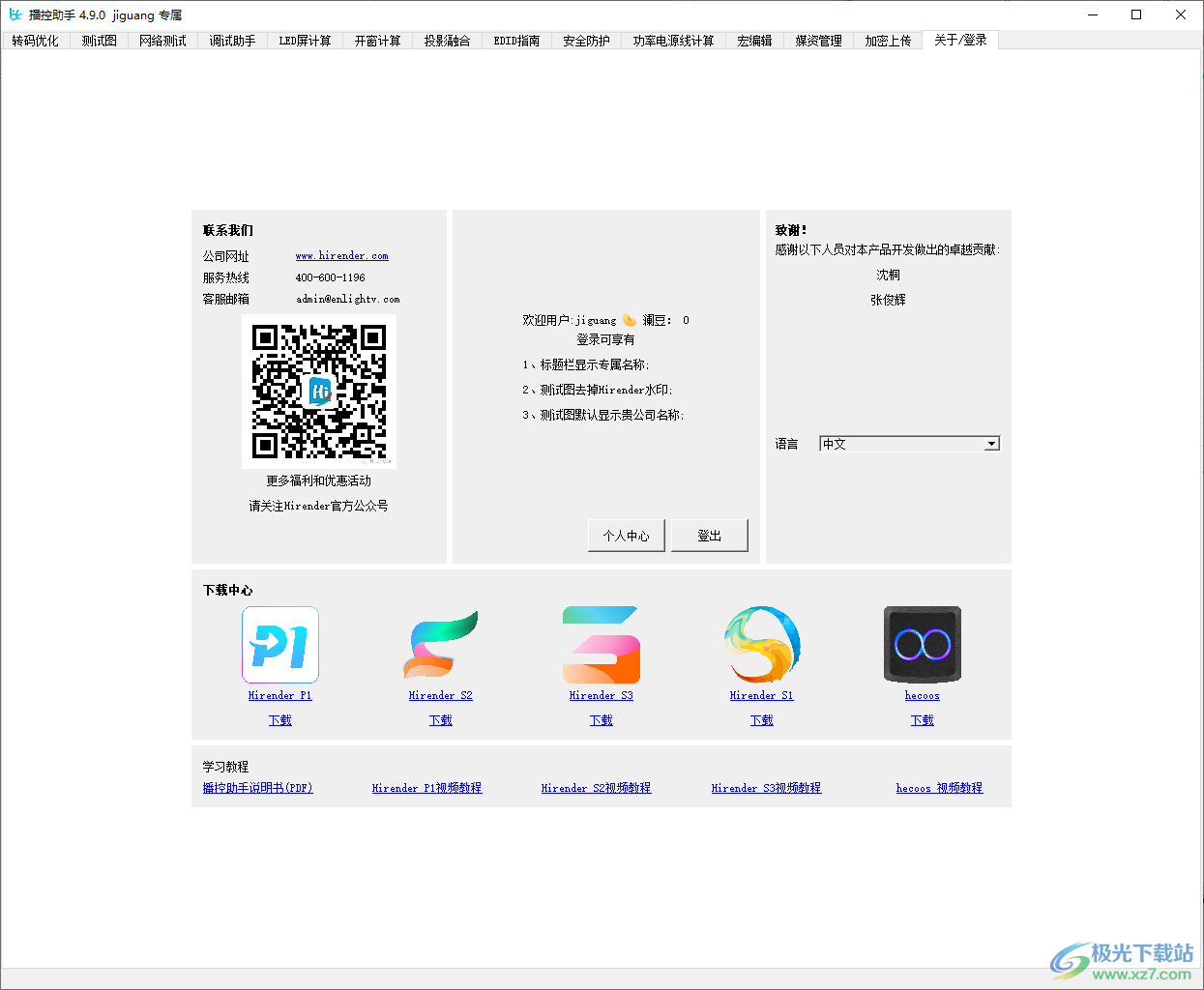The image size is (1204, 990).
Task: Open the www.hirender.com website link
Action: [x=341, y=255]
